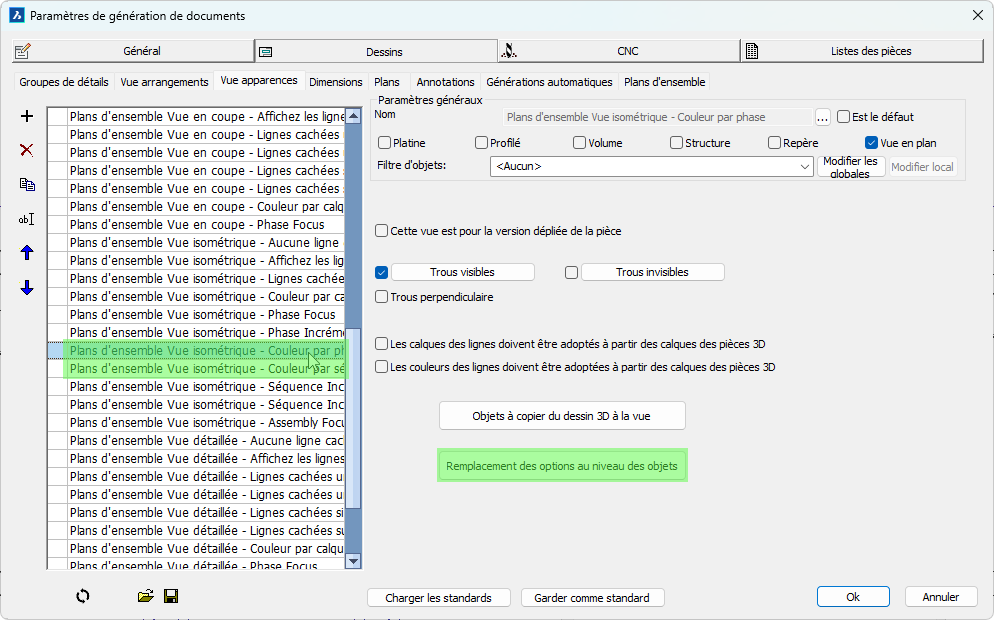Open file using yellow folder icon
Screen dimensions: 994x620
(146, 596)
